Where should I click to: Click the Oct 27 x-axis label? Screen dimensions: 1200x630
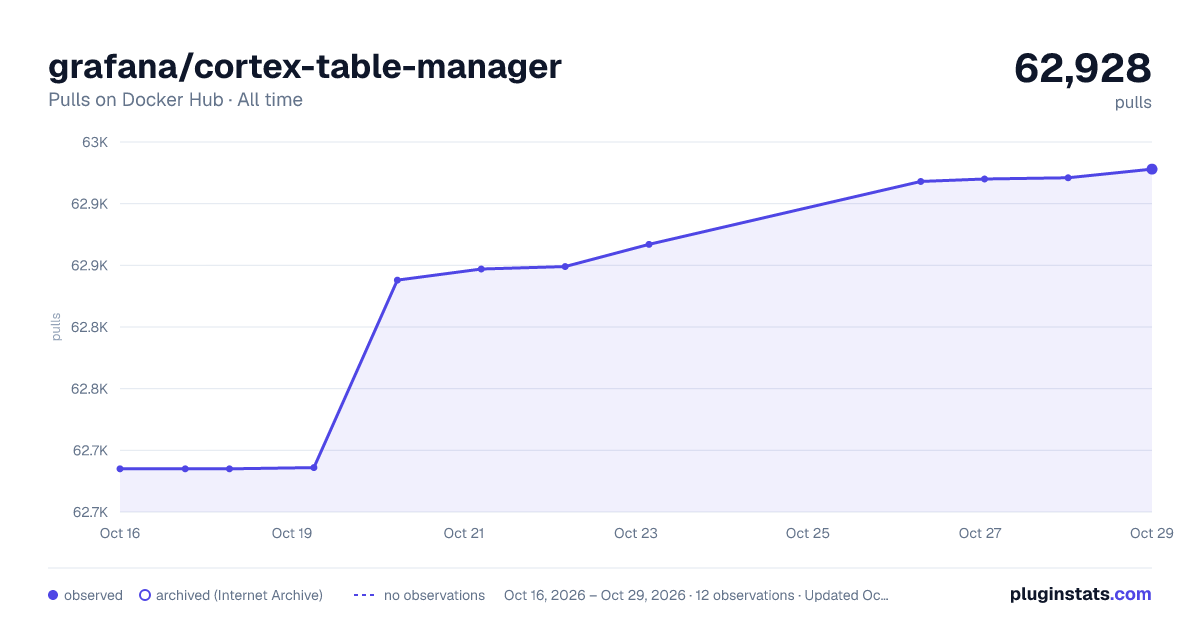pos(980,533)
